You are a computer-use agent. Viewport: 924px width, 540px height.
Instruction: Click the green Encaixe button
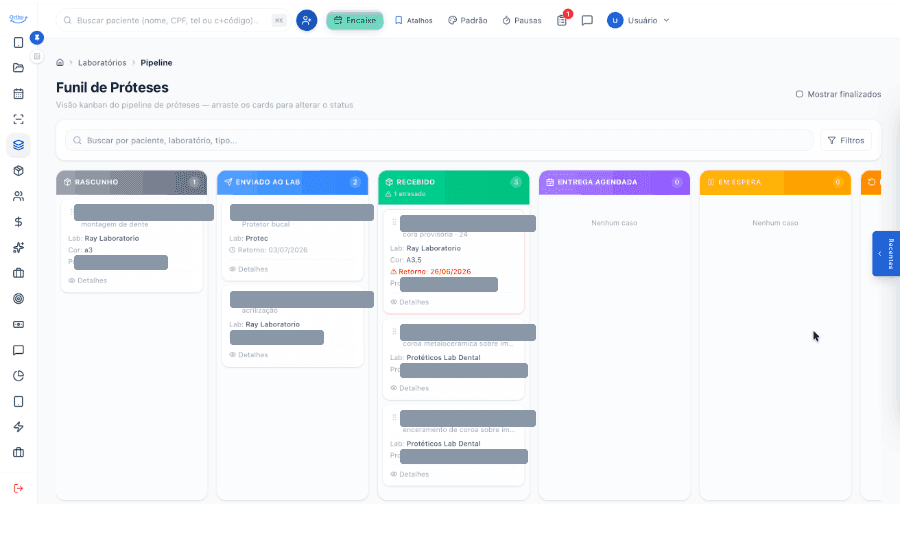point(355,20)
